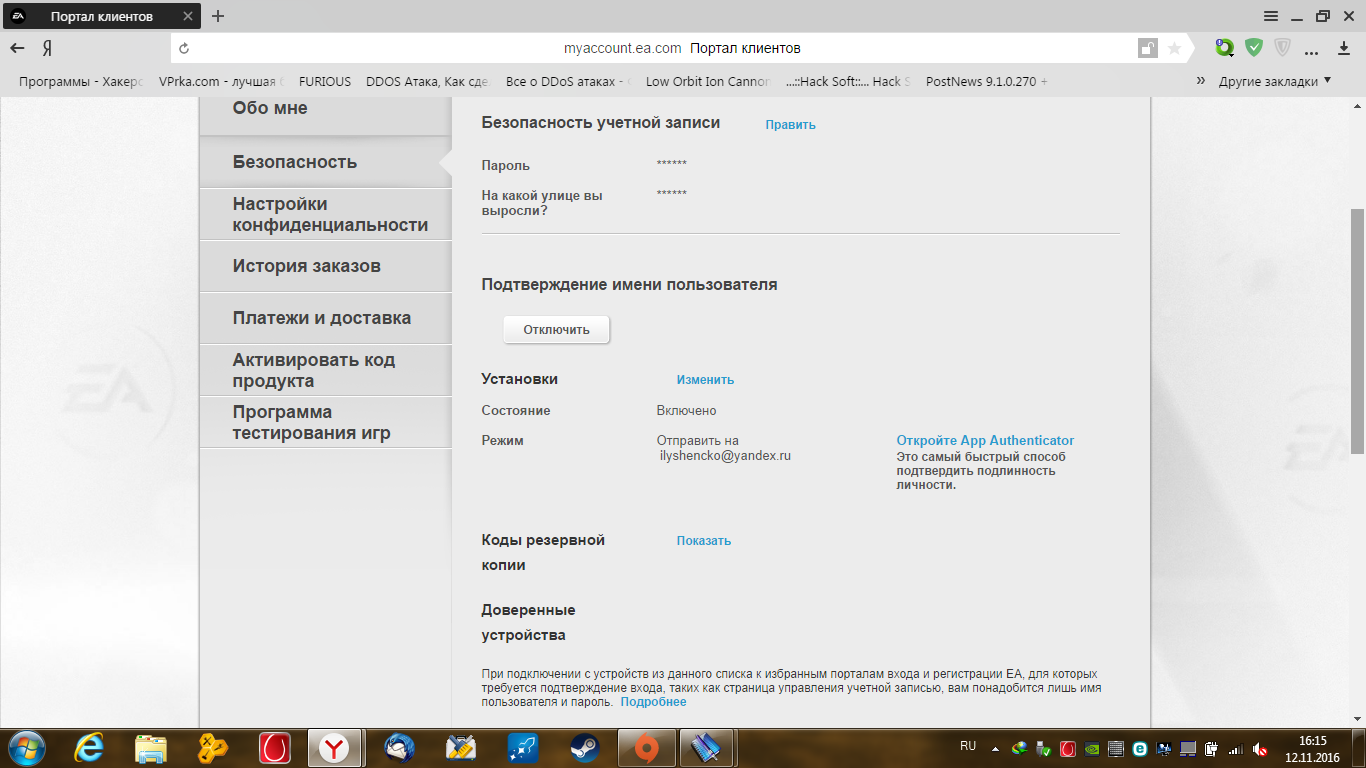
Task: Open the Hack Soft bookmark
Action: (x=849, y=82)
